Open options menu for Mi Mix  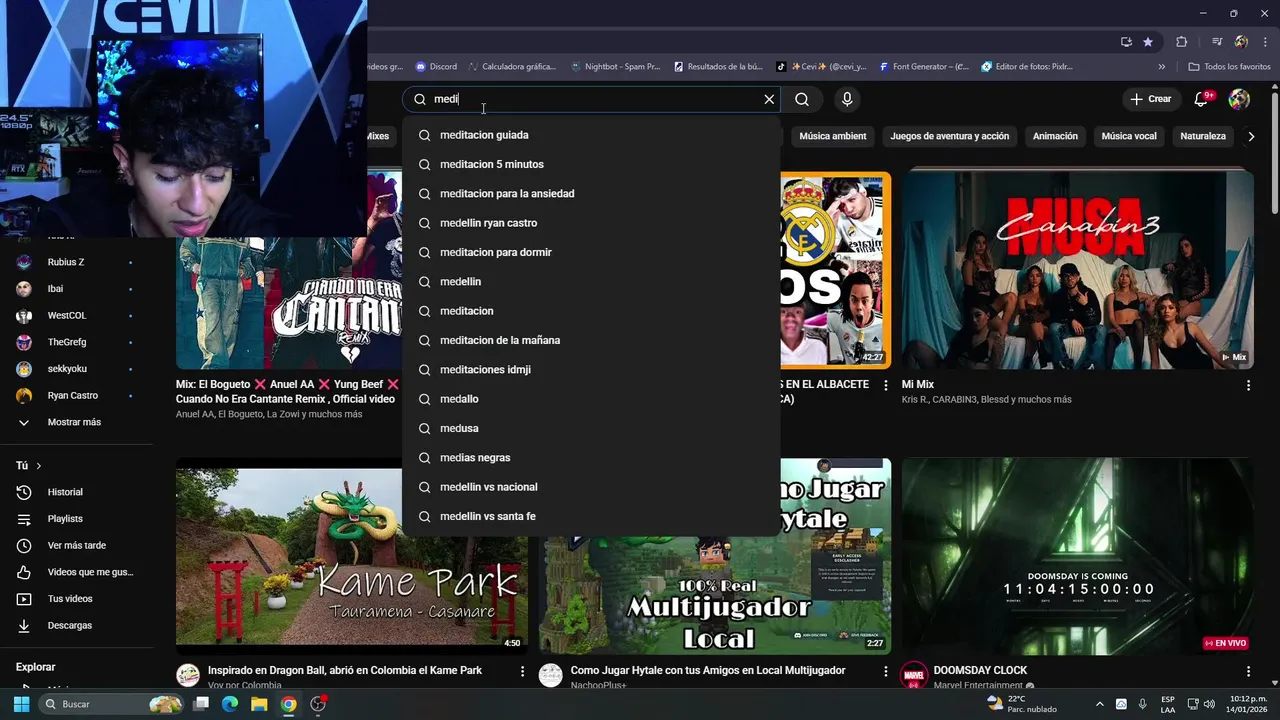click(x=1248, y=385)
